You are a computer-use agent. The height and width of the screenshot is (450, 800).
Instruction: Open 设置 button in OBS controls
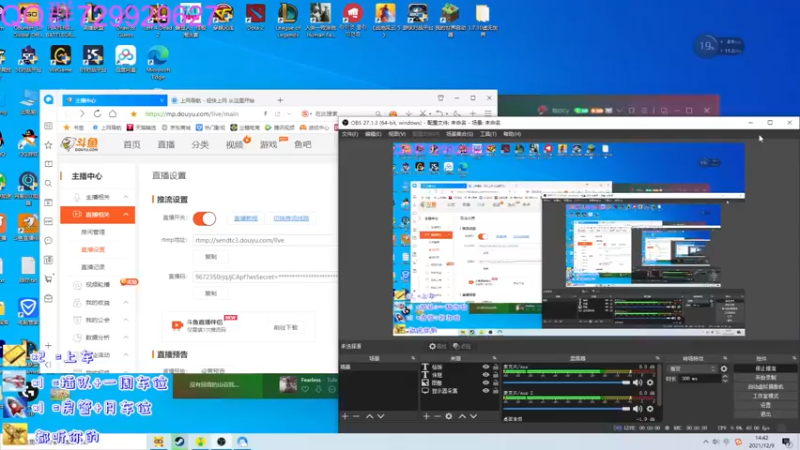tap(765, 405)
